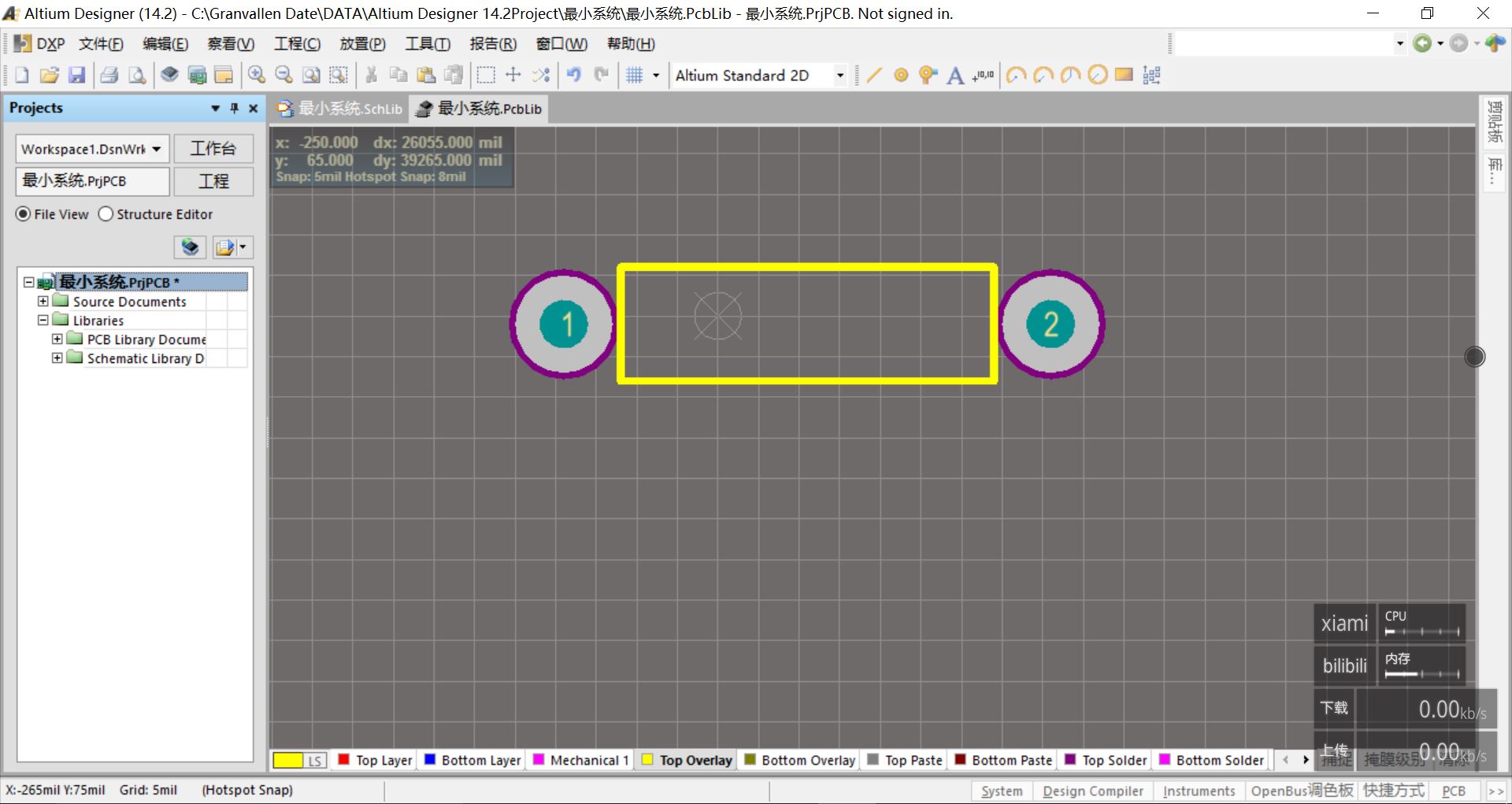Open the System panel button
This screenshot has height=804, width=1512.
point(1002,791)
